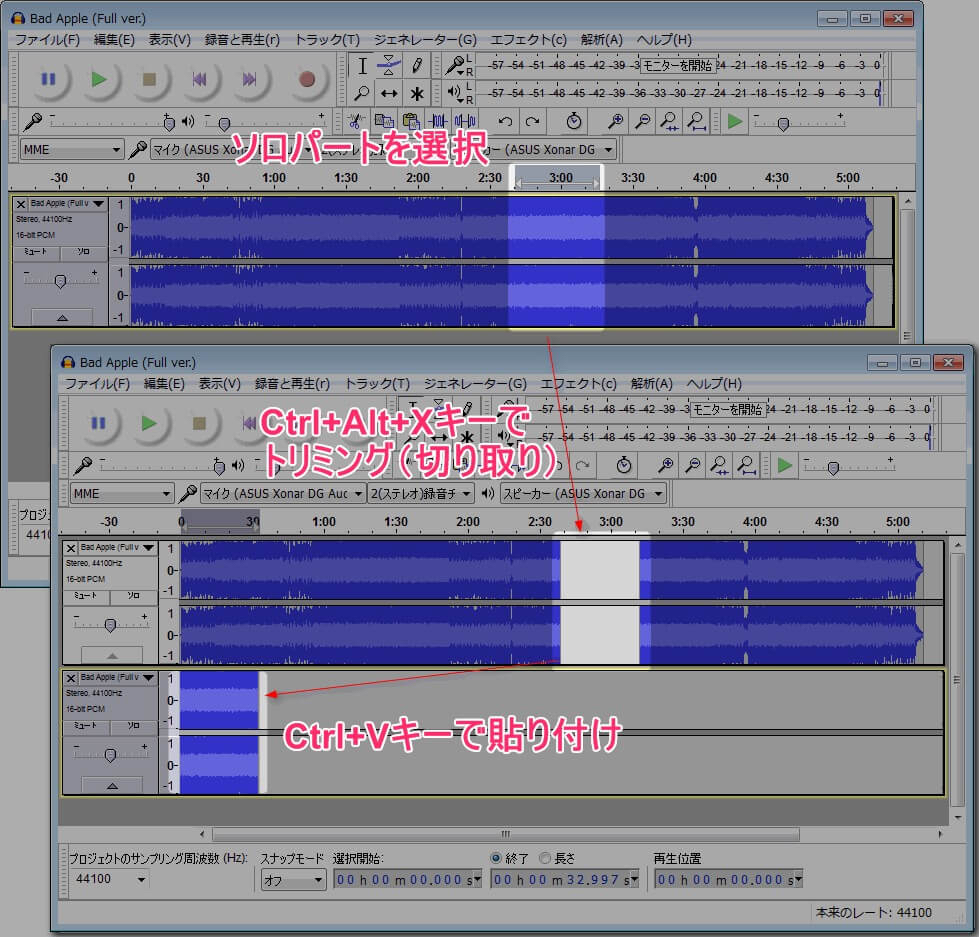Screen dimensions: 979x937
Task: Close the second track in front window
Action: [71, 678]
